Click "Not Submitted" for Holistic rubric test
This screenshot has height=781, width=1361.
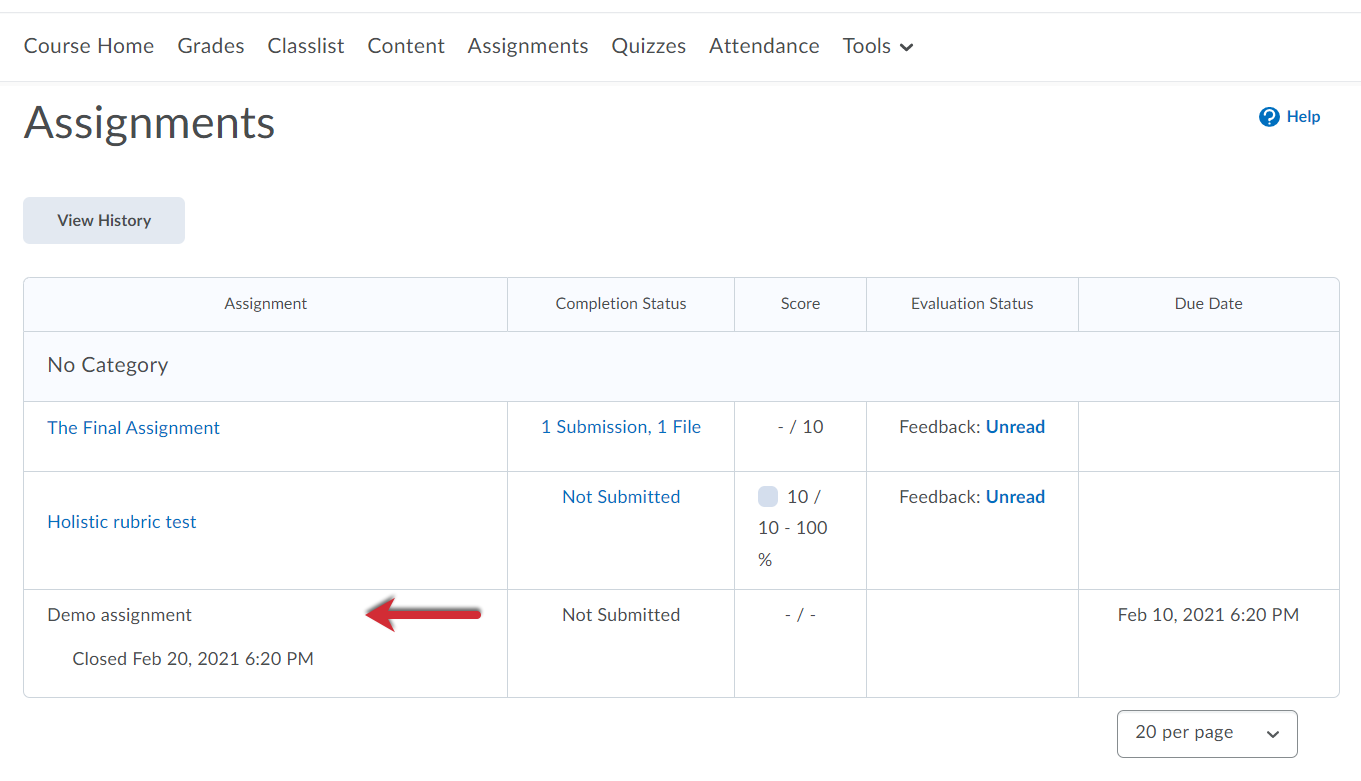(x=620, y=496)
